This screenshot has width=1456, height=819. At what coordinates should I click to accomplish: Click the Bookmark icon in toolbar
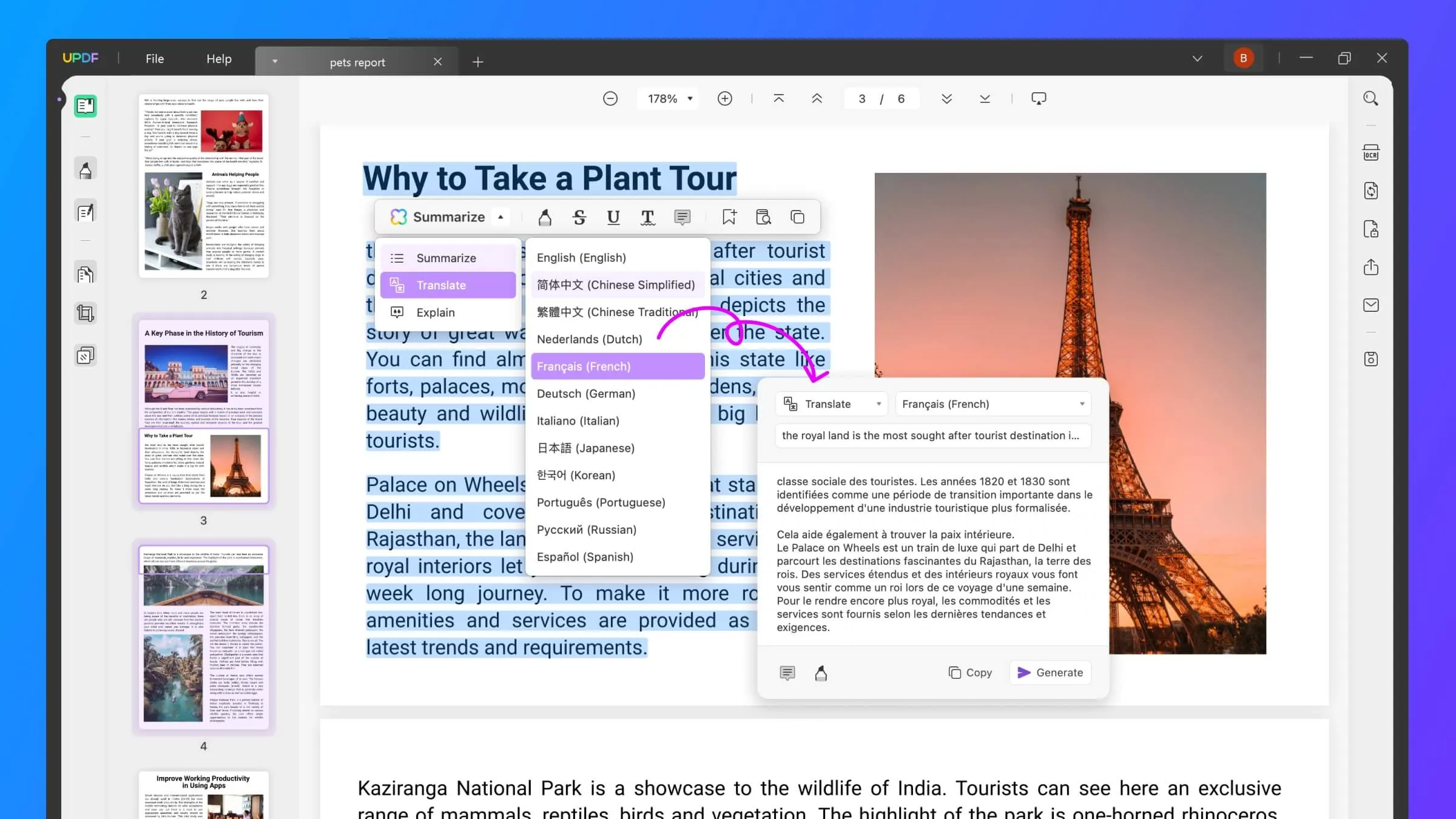pos(729,217)
